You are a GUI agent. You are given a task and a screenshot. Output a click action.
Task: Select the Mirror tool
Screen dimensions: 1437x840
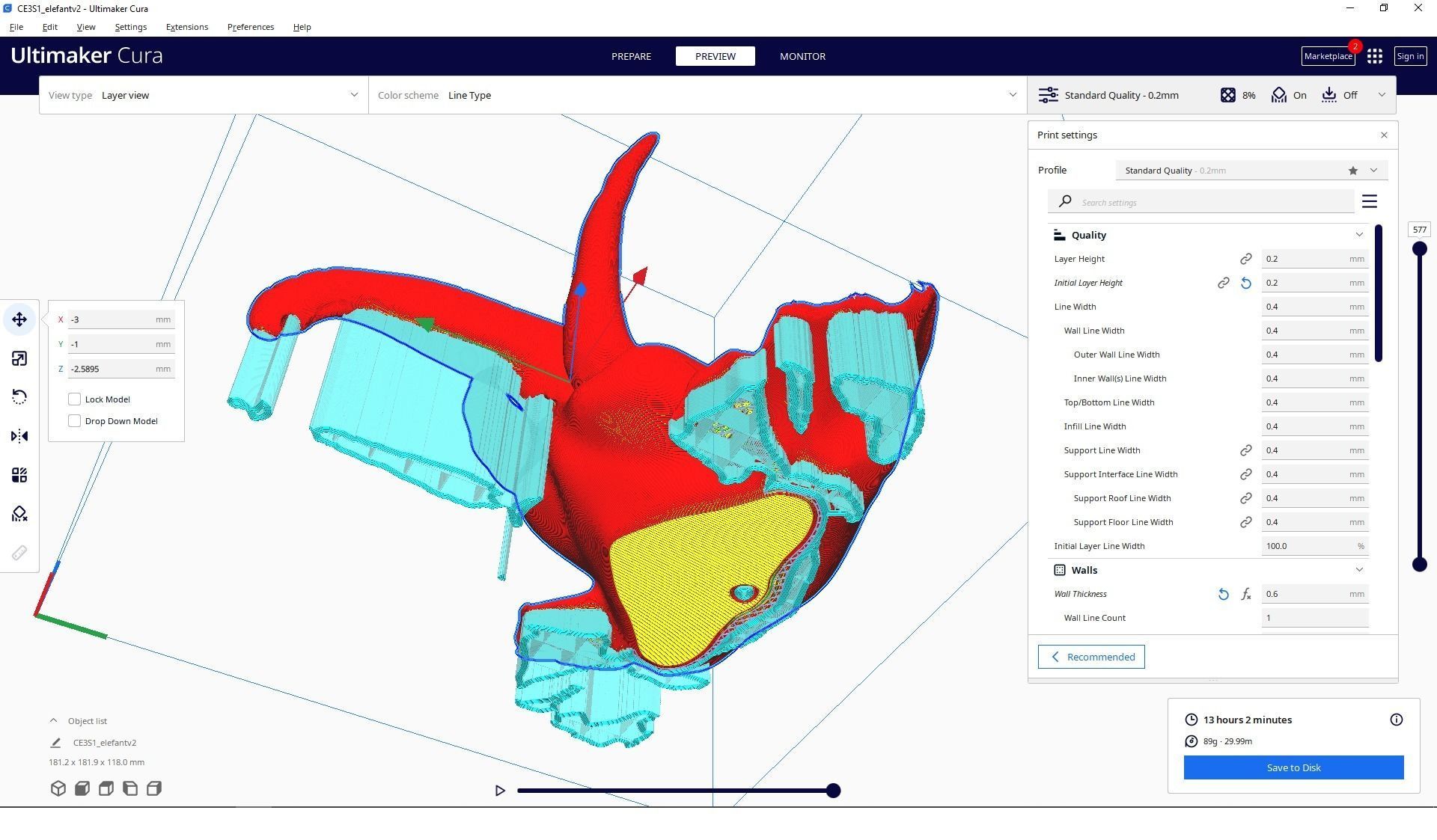(19, 436)
